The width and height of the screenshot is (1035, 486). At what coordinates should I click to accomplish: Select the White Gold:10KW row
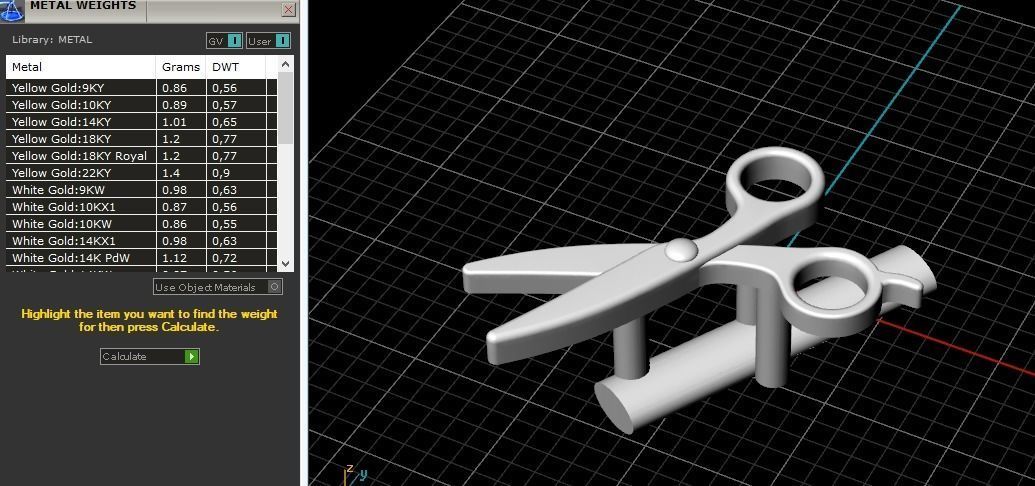[x=141, y=224]
